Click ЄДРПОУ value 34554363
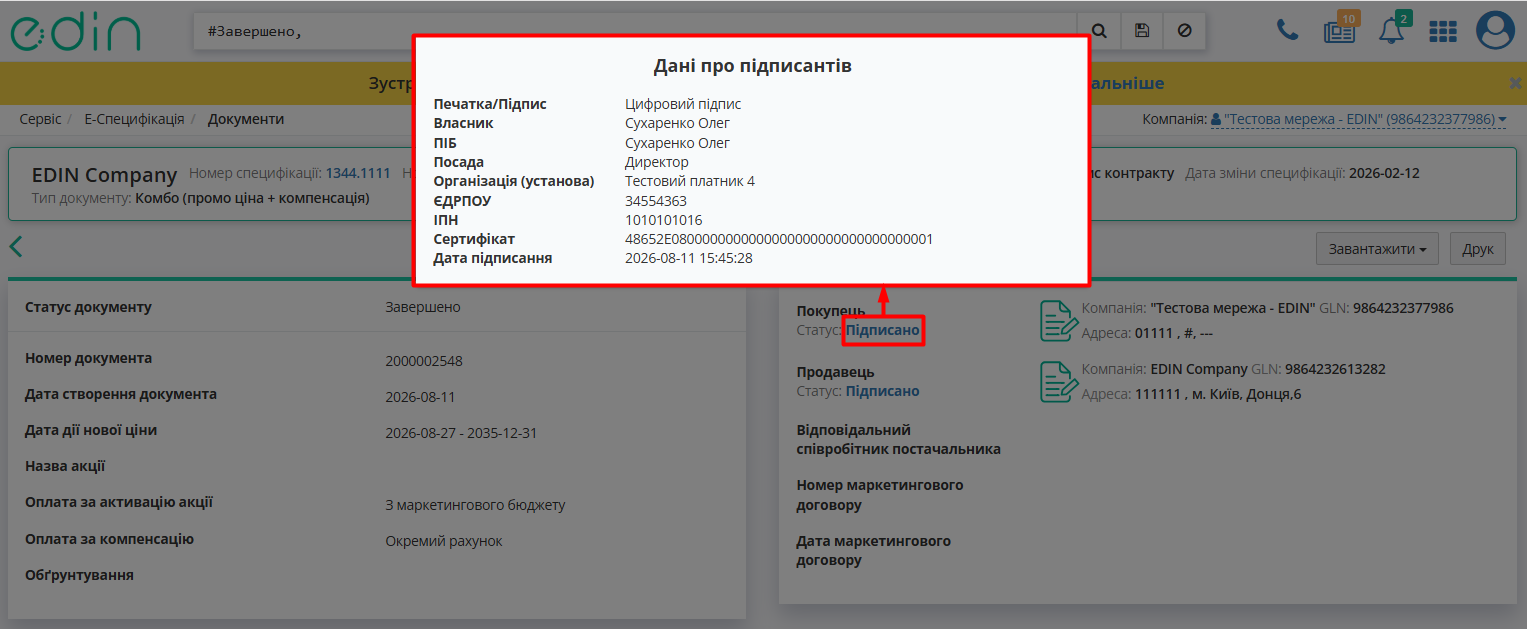This screenshot has width=1527, height=629. [x=656, y=201]
